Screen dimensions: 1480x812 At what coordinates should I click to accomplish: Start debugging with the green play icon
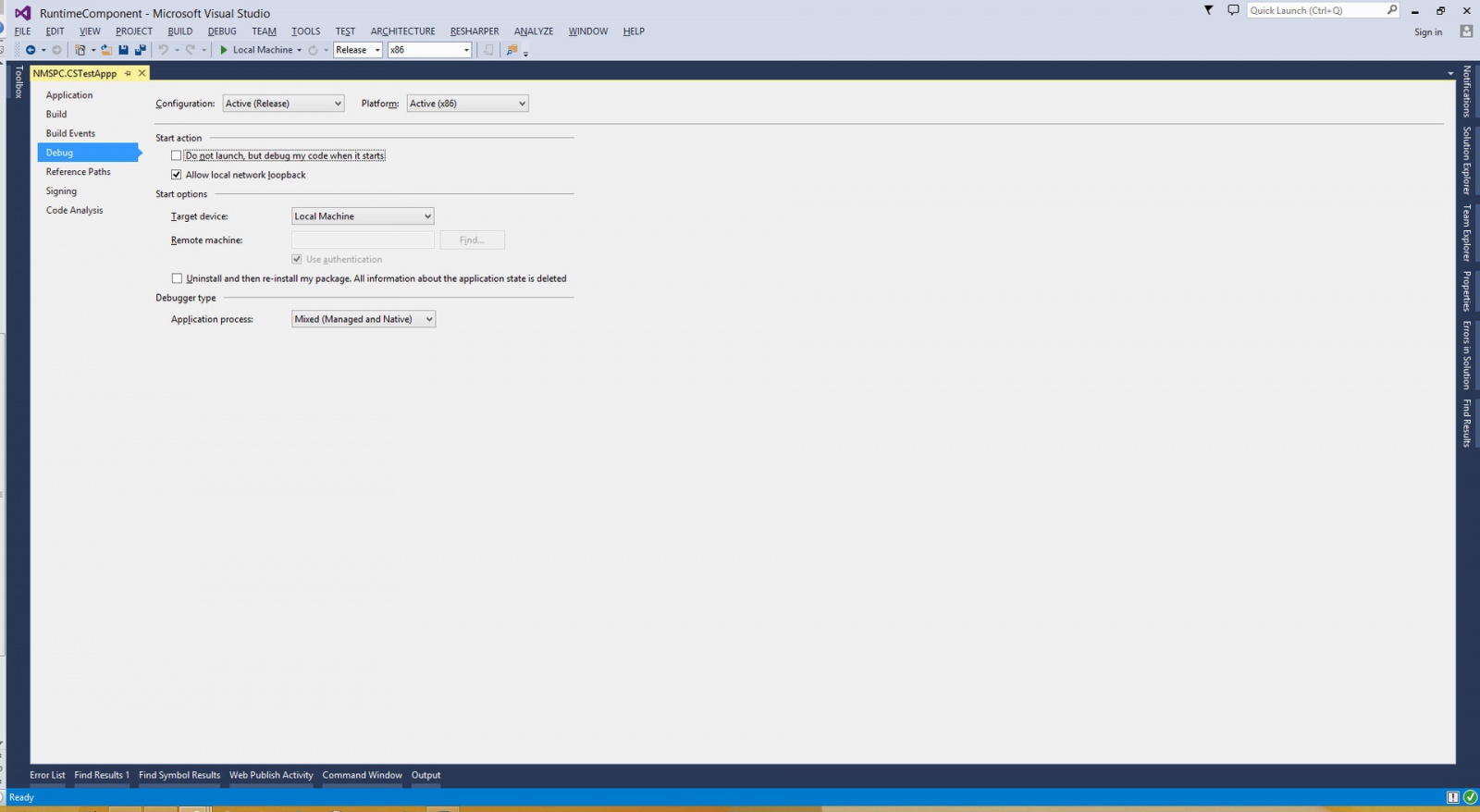[x=224, y=50]
